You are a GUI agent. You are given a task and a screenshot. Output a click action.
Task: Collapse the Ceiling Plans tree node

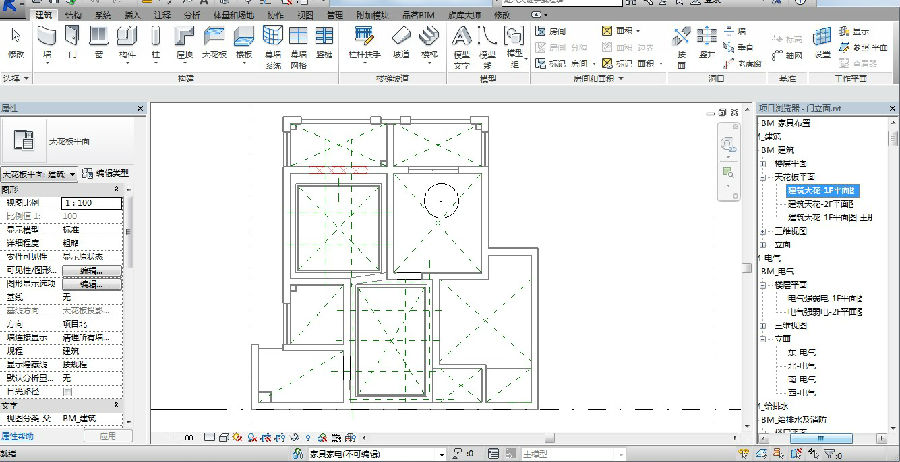click(763, 176)
